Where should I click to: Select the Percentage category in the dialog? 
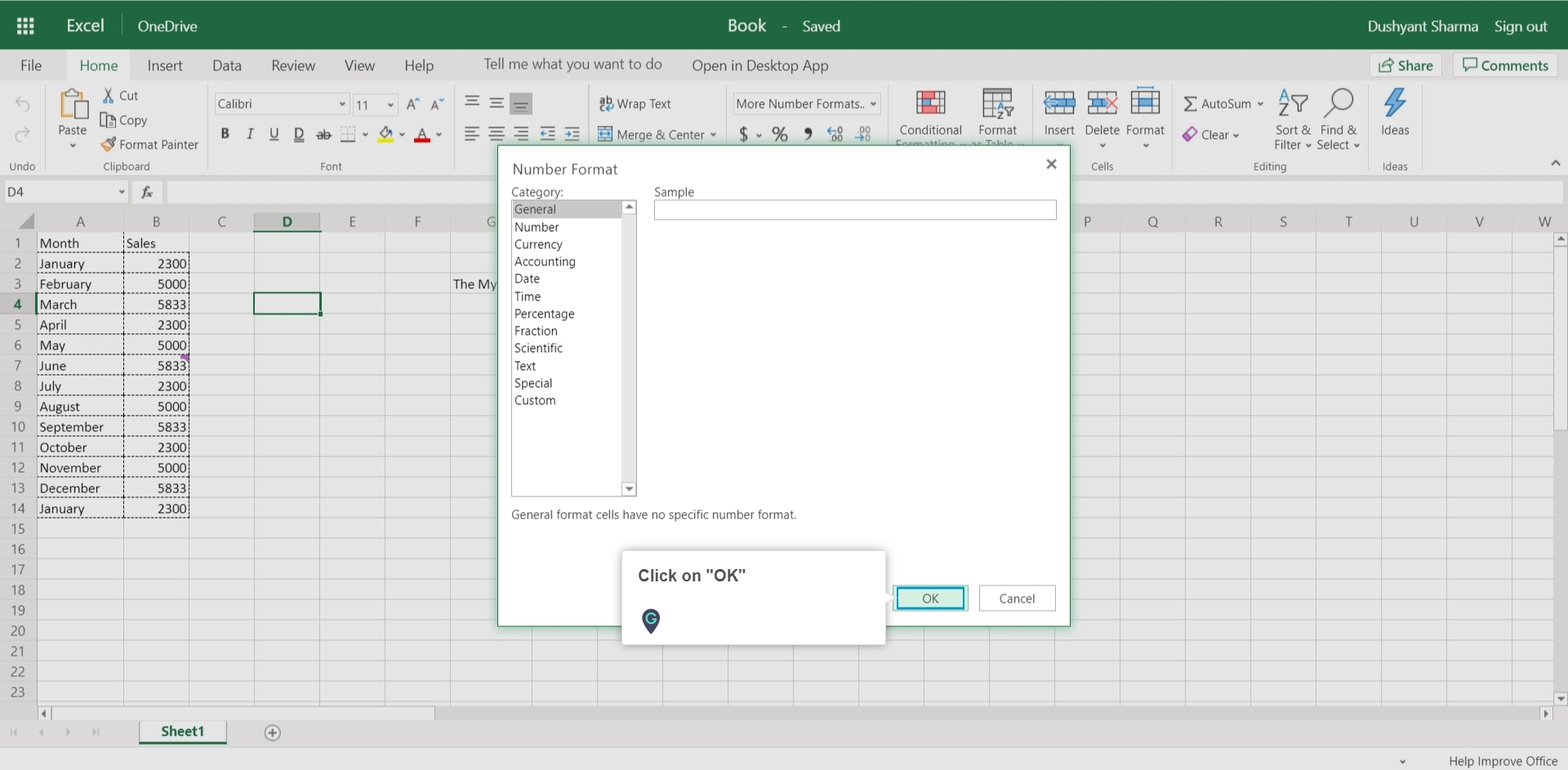pyautogui.click(x=545, y=314)
